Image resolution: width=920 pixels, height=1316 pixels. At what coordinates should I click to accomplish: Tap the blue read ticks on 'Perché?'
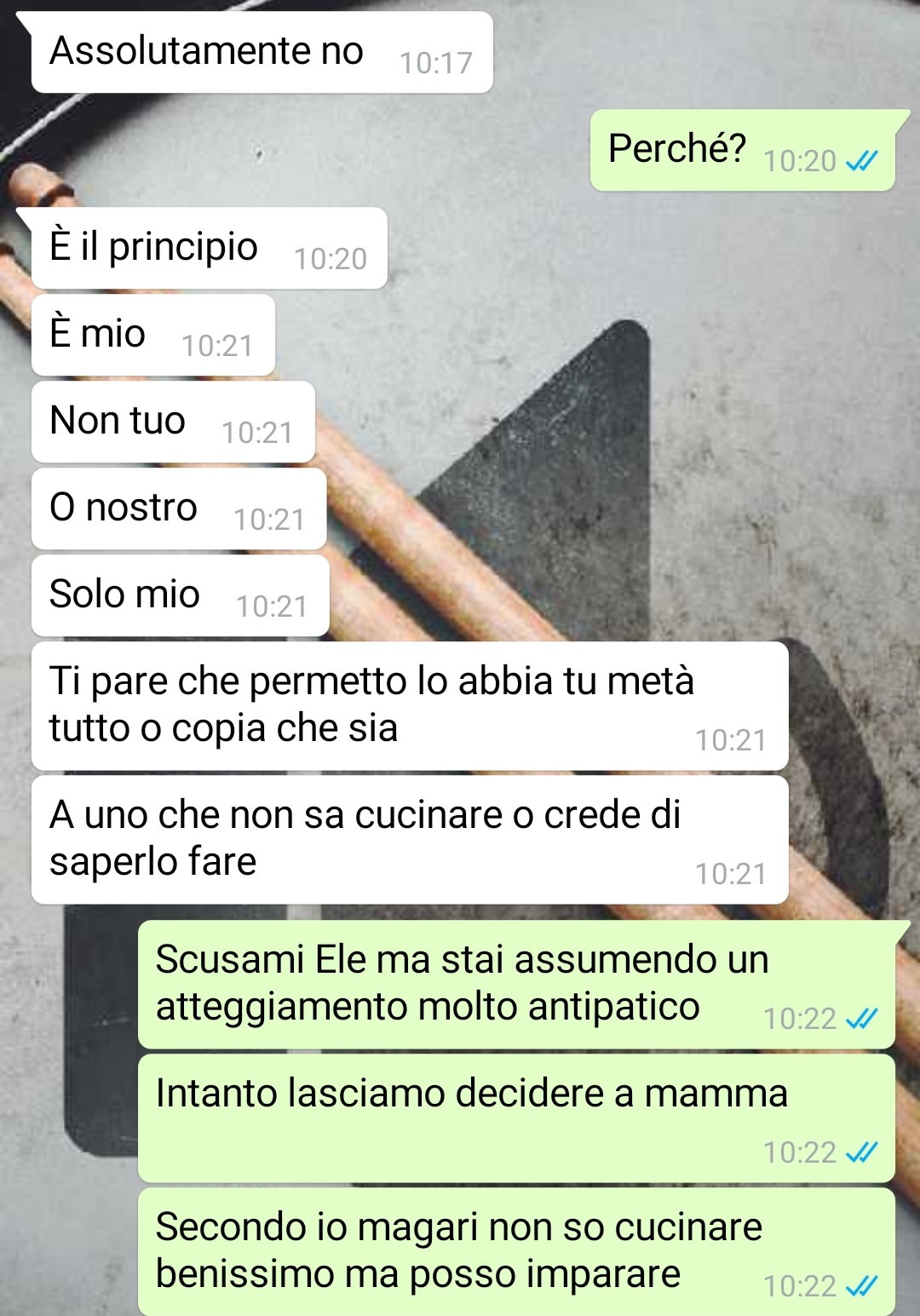point(861,161)
